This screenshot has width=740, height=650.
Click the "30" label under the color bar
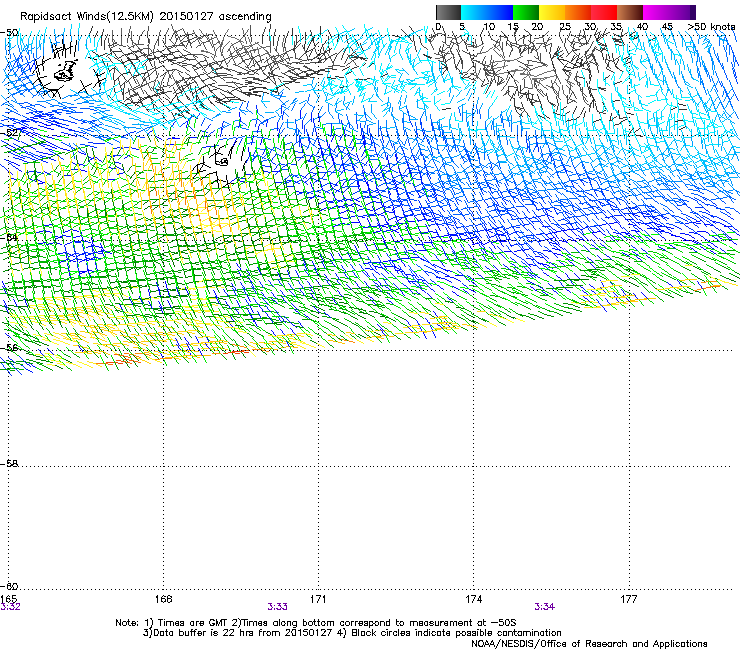pyautogui.click(x=590, y=27)
